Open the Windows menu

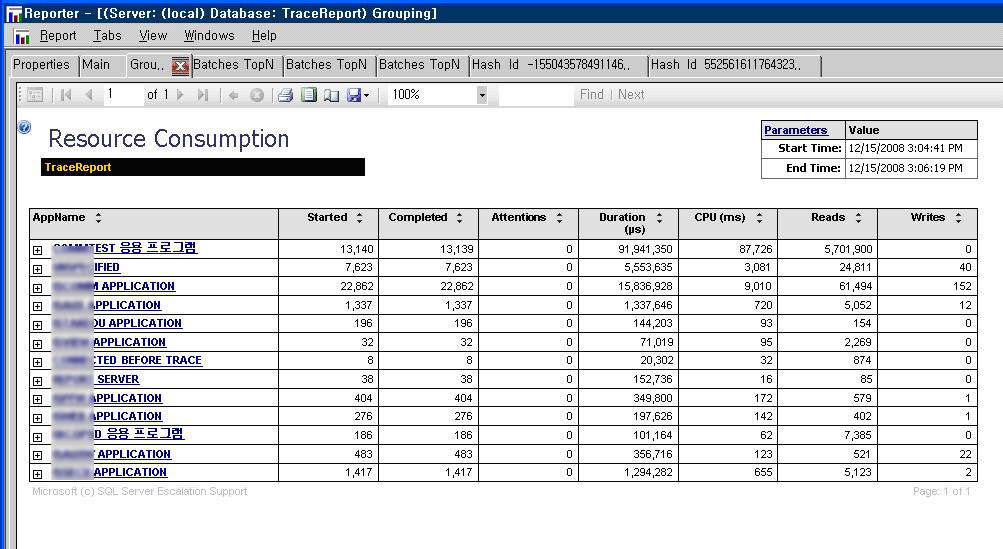(x=209, y=36)
